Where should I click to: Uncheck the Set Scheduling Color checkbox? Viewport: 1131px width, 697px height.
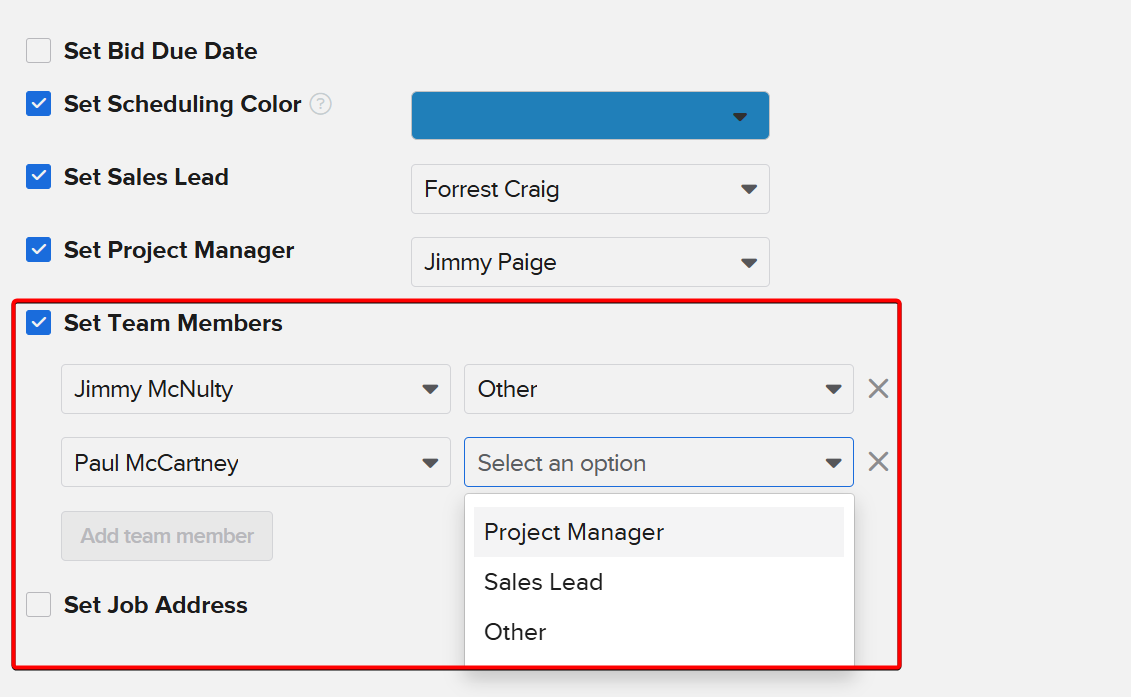click(39, 104)
